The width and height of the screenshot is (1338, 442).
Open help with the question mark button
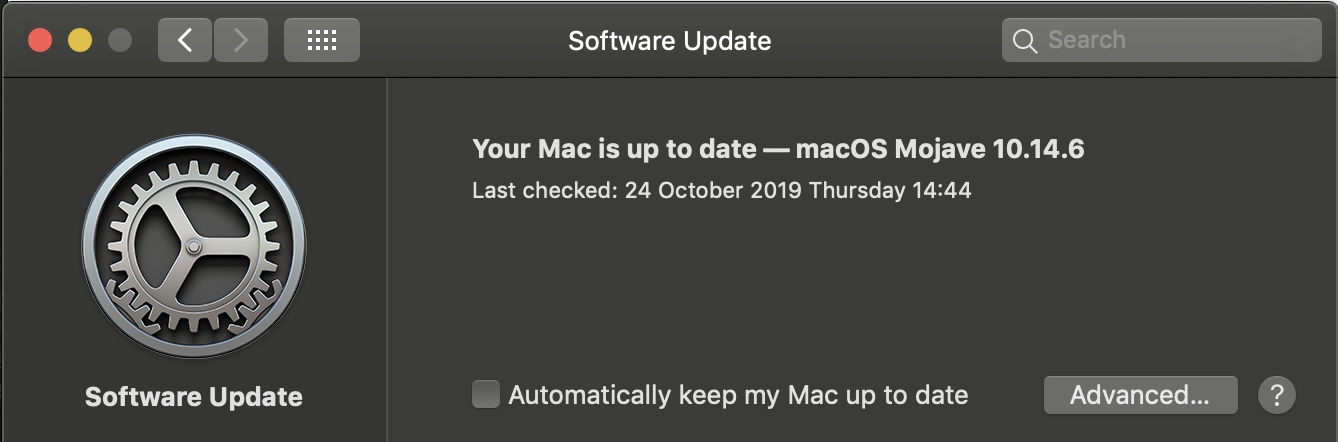pyautogui.click(x=1276, y=394)
